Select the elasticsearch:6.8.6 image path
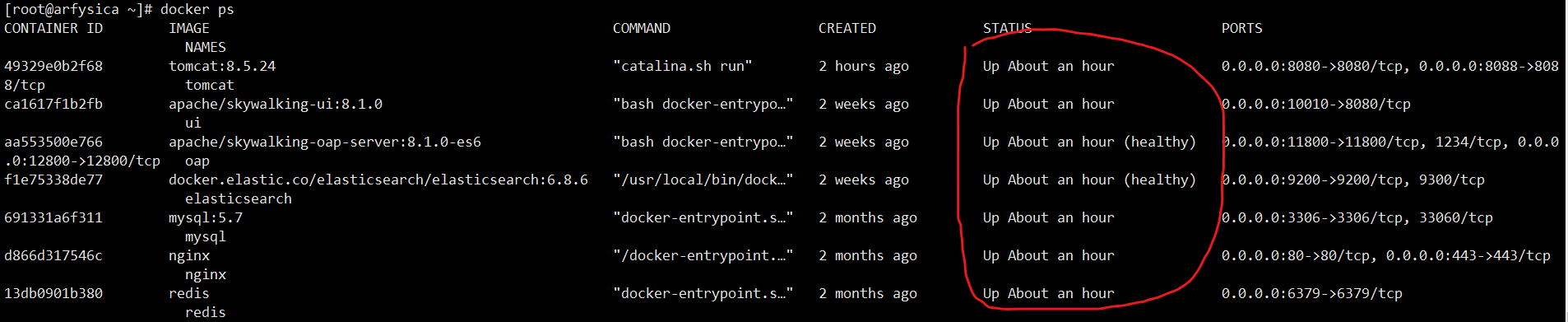Viewport: 1568px width, 322px height. [378, 180]
